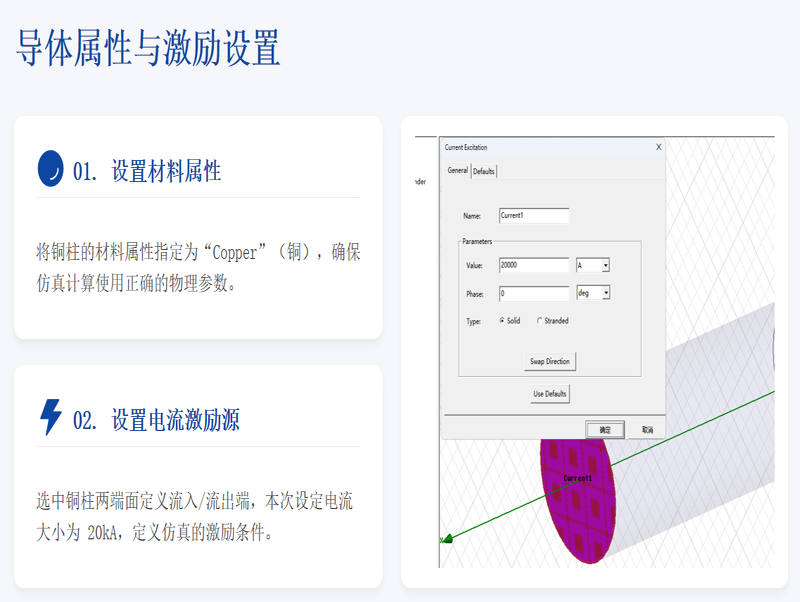Click the blue moon icon beside section 01
Viewport: 800px width, 602px height.
(x=50, y=169)
